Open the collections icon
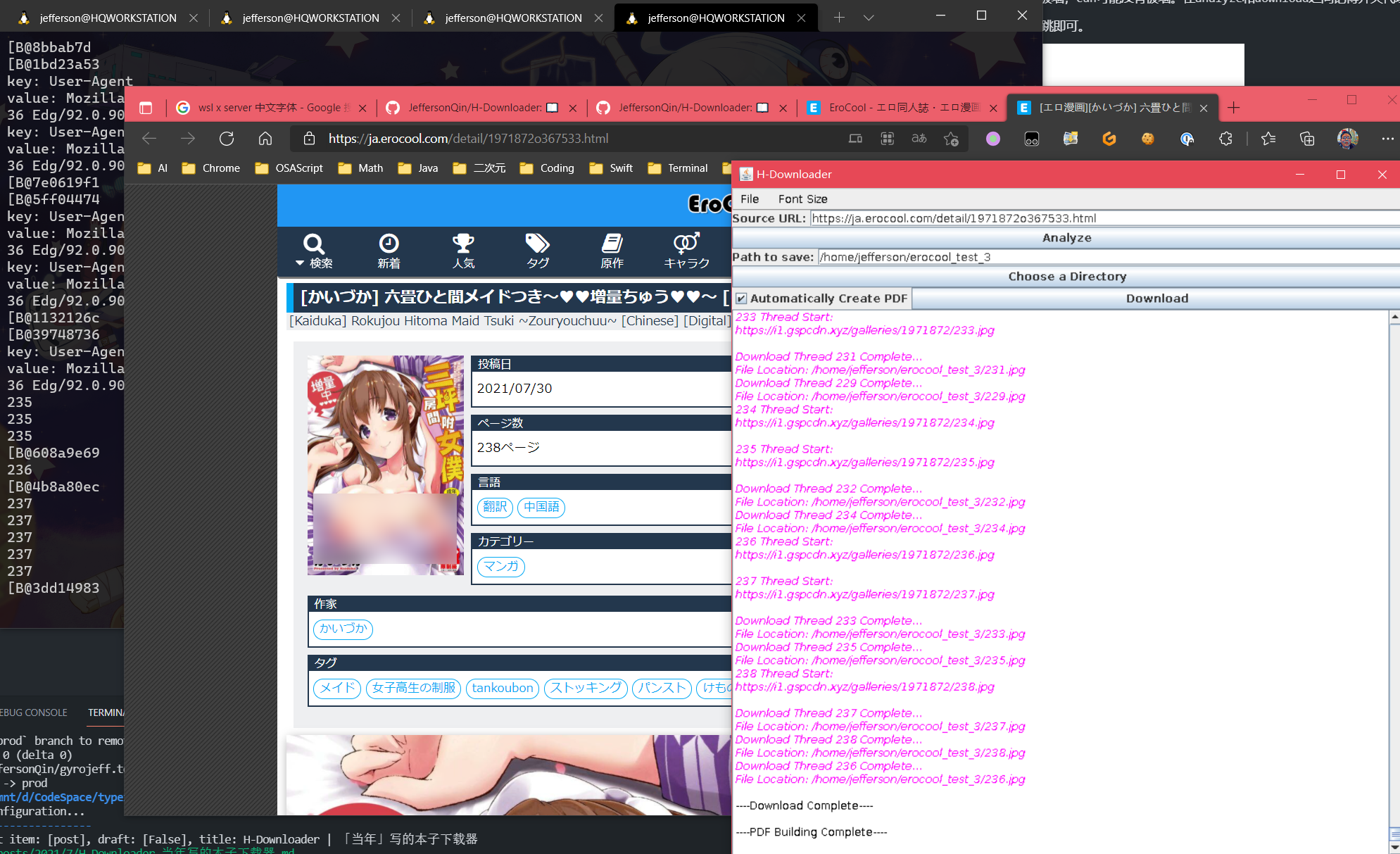 1307,139
